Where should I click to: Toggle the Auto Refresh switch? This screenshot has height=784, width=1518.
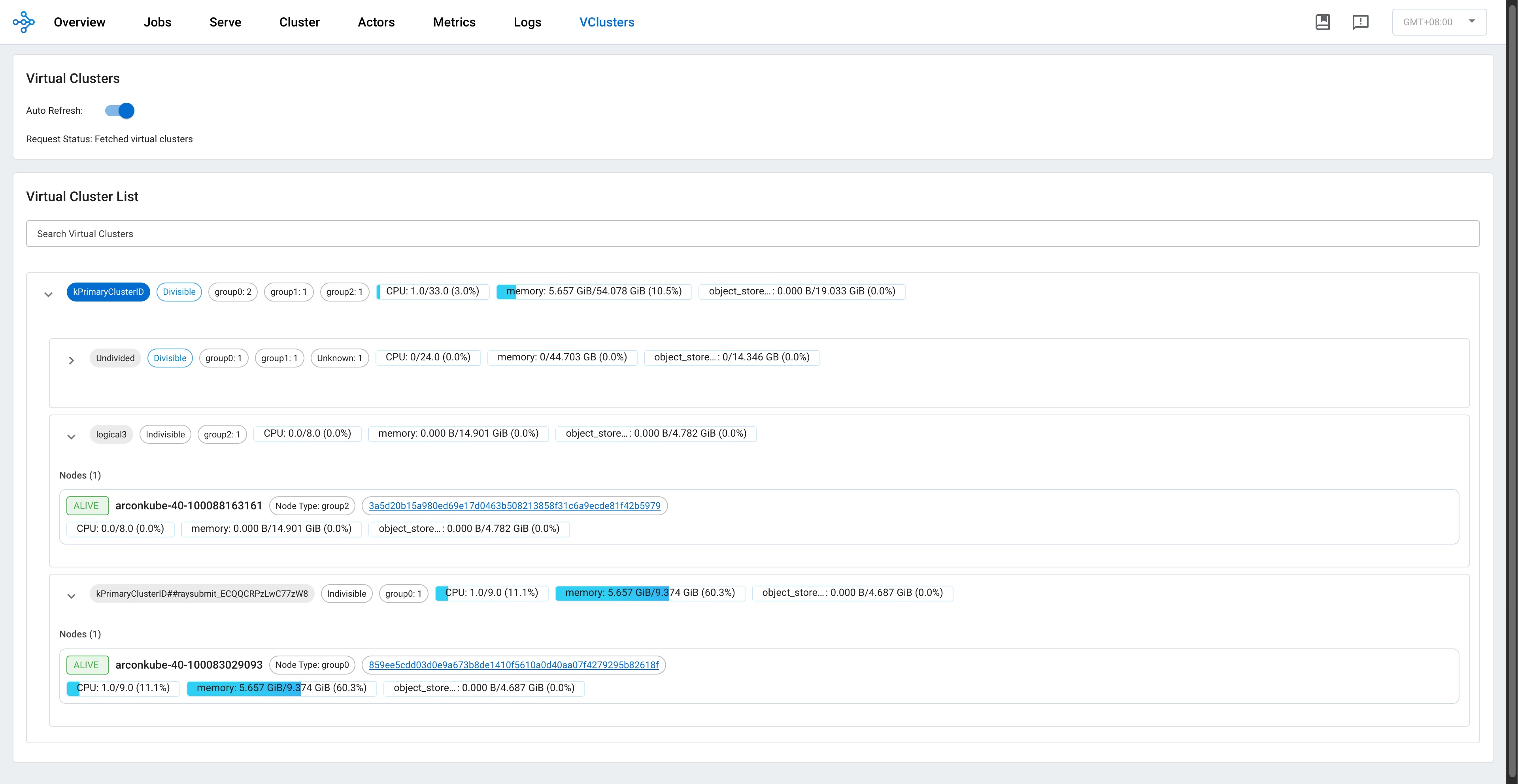click(x=120, y=111)
